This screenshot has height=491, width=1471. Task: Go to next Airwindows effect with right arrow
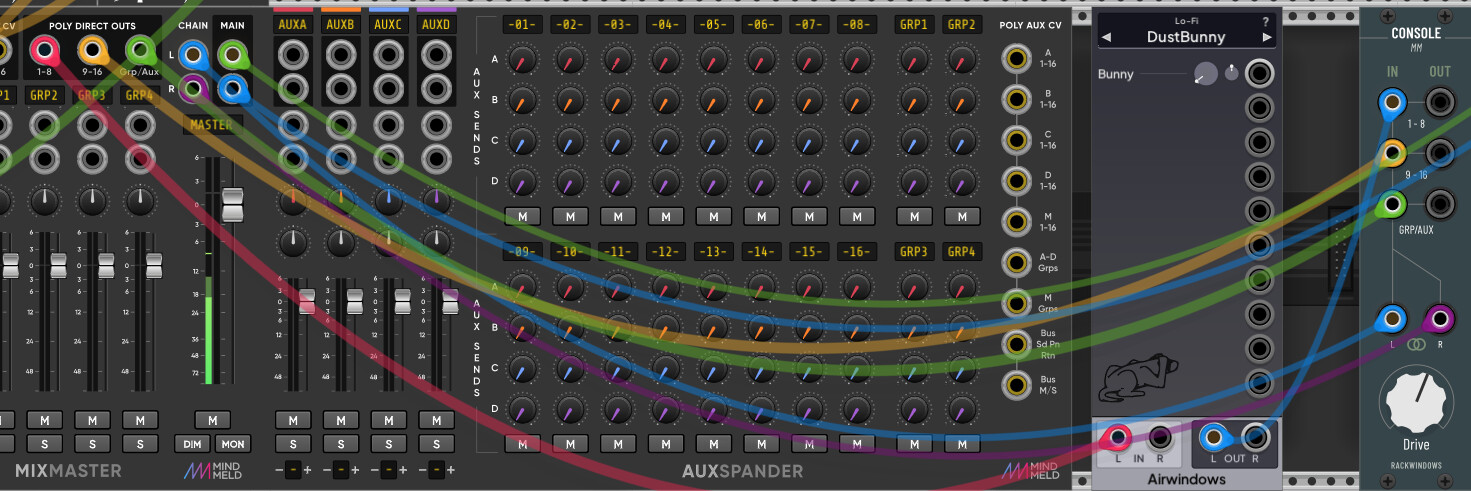pos(1267,38)
